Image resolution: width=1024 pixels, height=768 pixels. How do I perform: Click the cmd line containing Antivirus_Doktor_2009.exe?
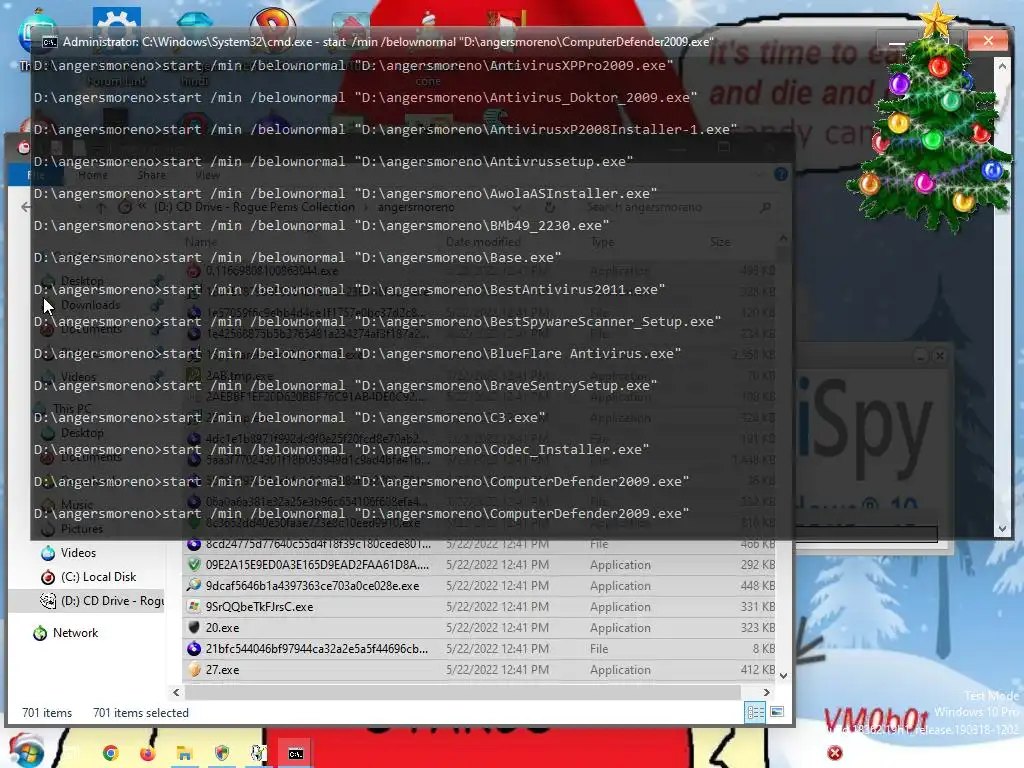[x=366, y=97]
